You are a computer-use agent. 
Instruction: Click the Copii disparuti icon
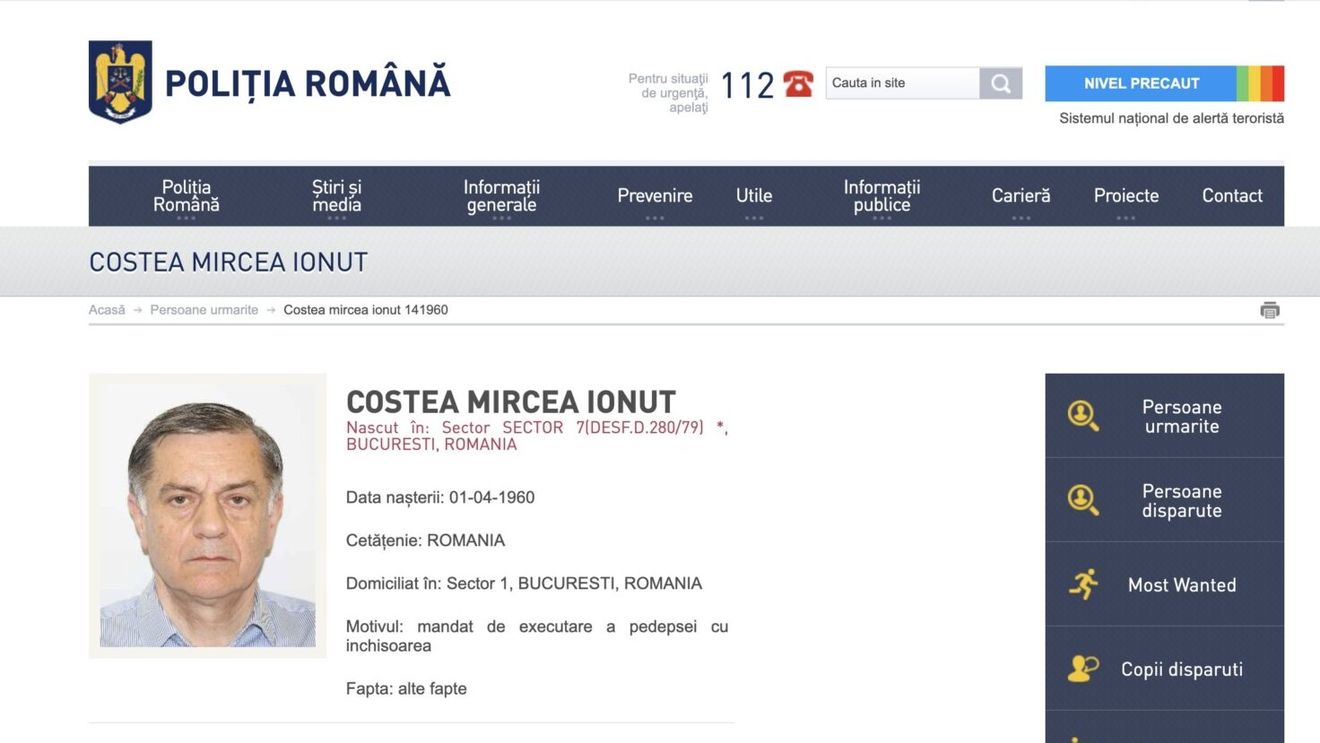1083,668
